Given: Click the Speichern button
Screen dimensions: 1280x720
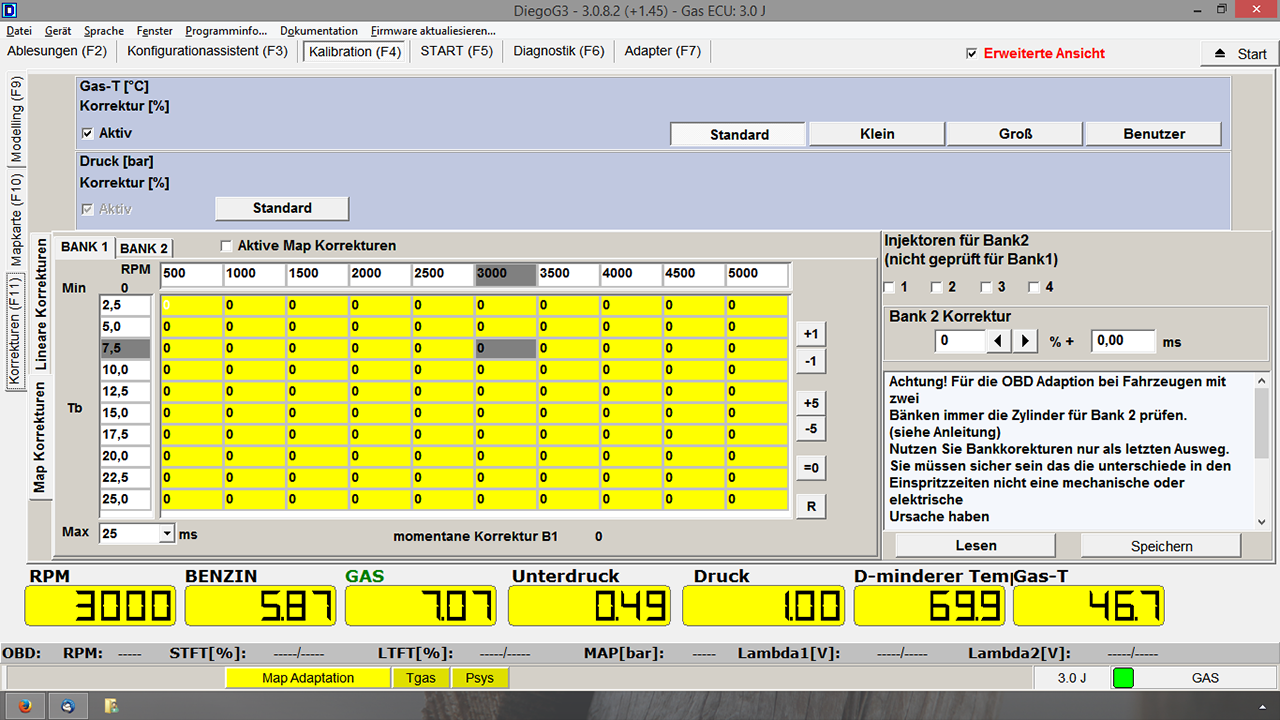Looking at the screenshot, I should pyautogui.click(x=1161, y=546).
